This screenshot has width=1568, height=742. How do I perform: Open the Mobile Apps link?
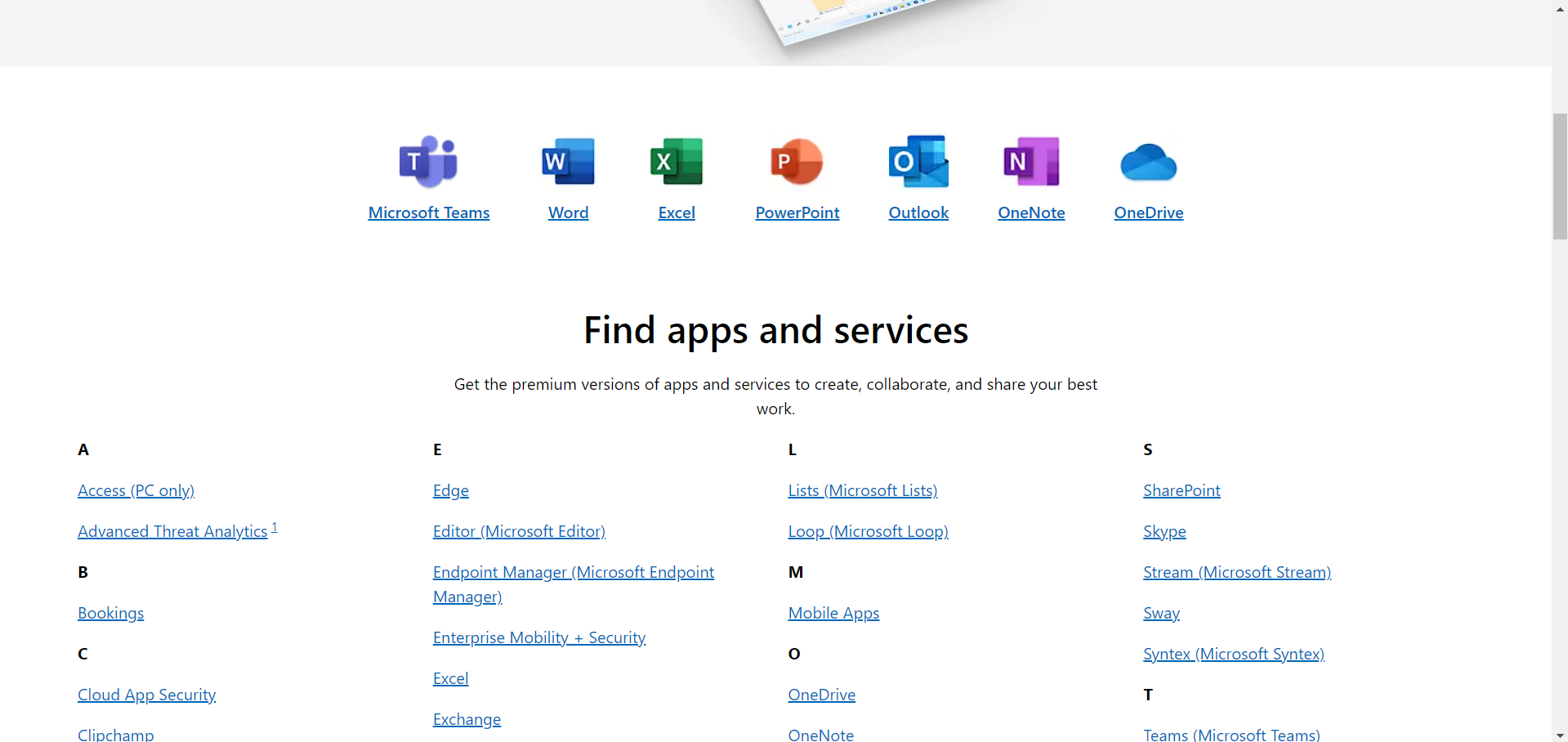(833, 613)
